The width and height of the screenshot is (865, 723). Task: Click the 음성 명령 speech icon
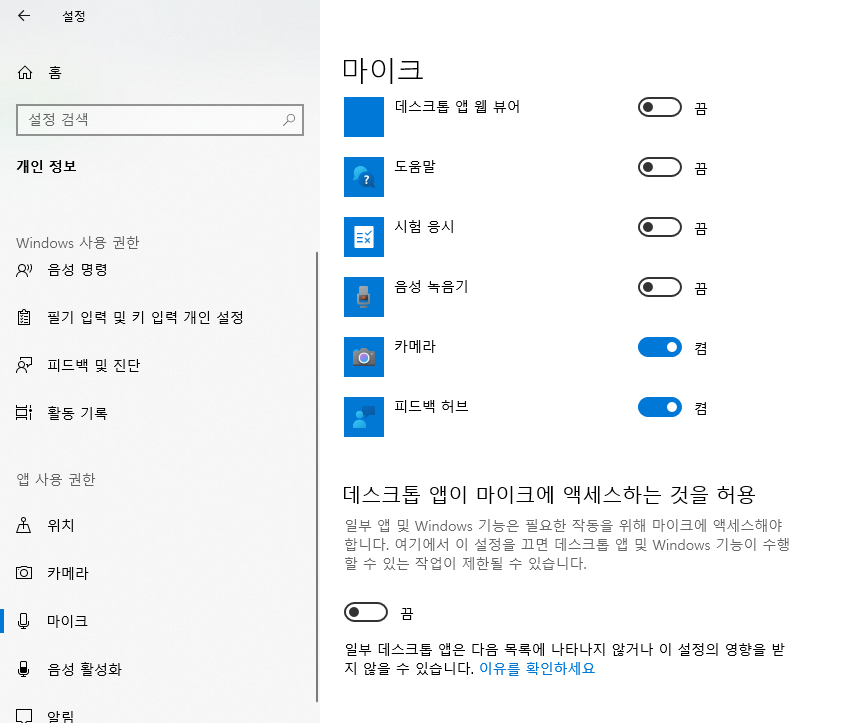click(24, 270)
